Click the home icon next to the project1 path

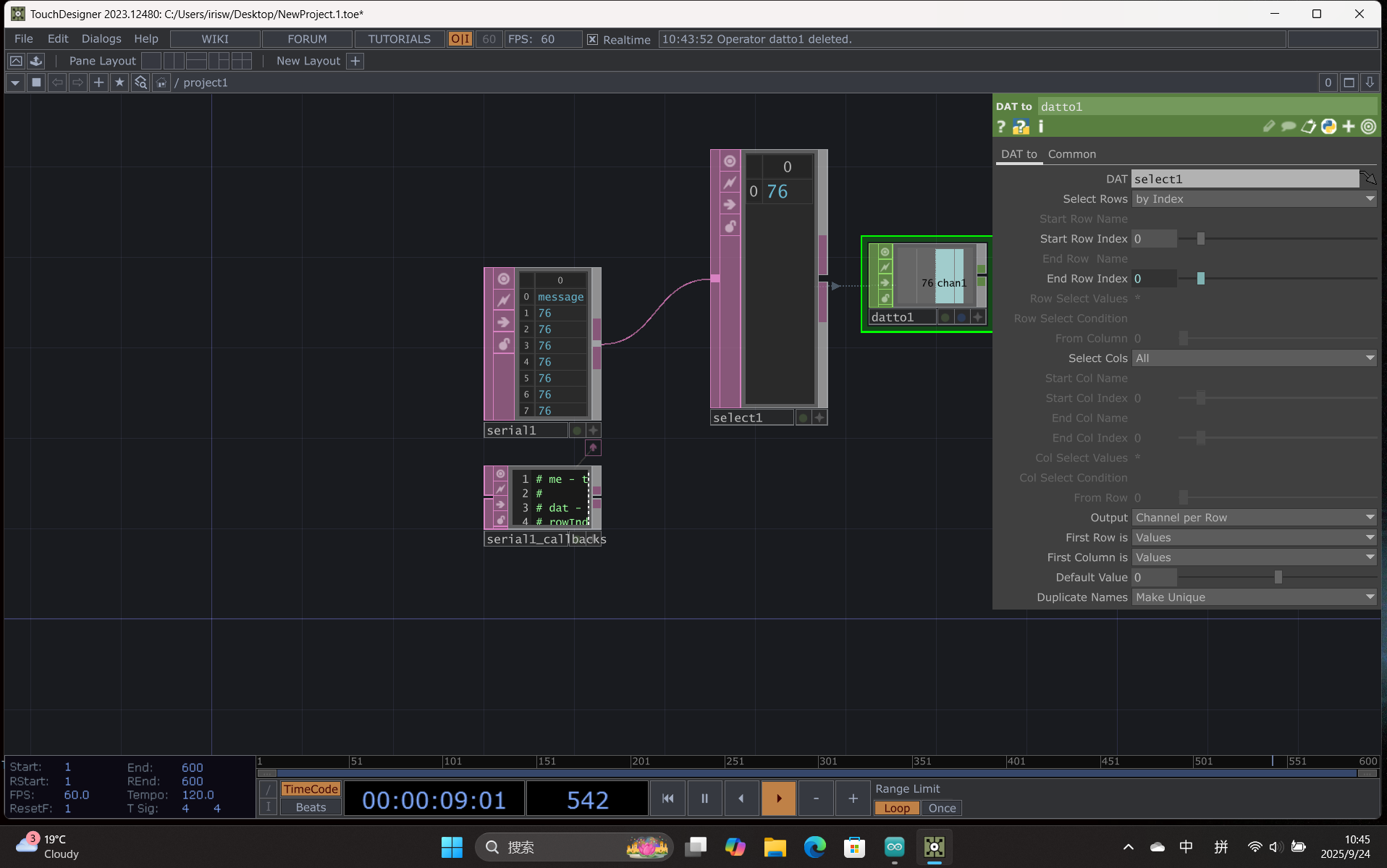[161, 82]
